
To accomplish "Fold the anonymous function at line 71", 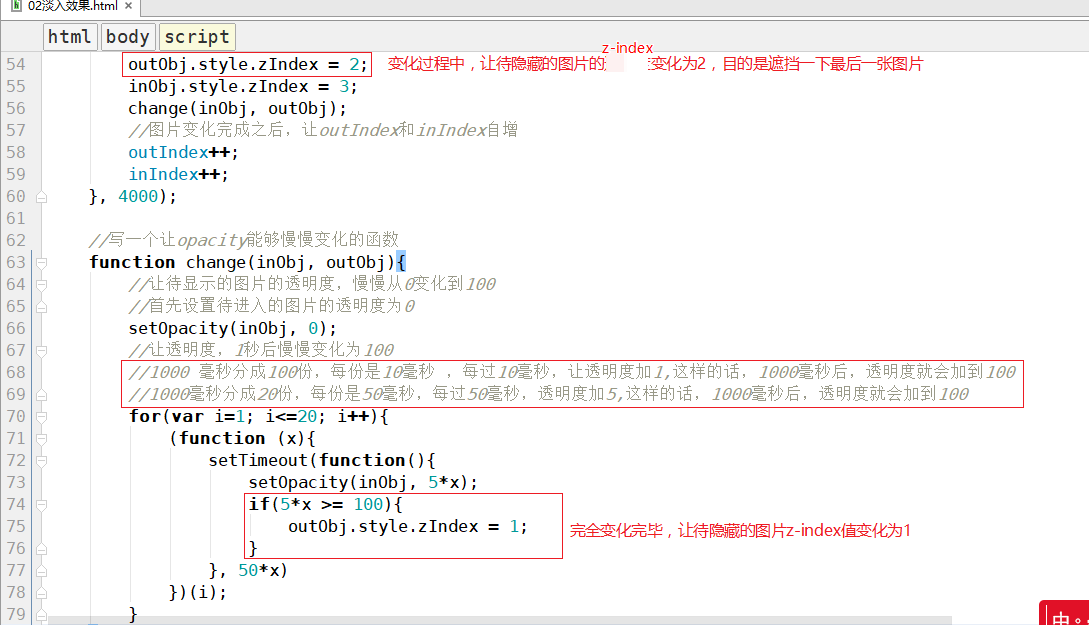I will pos(41,439).
